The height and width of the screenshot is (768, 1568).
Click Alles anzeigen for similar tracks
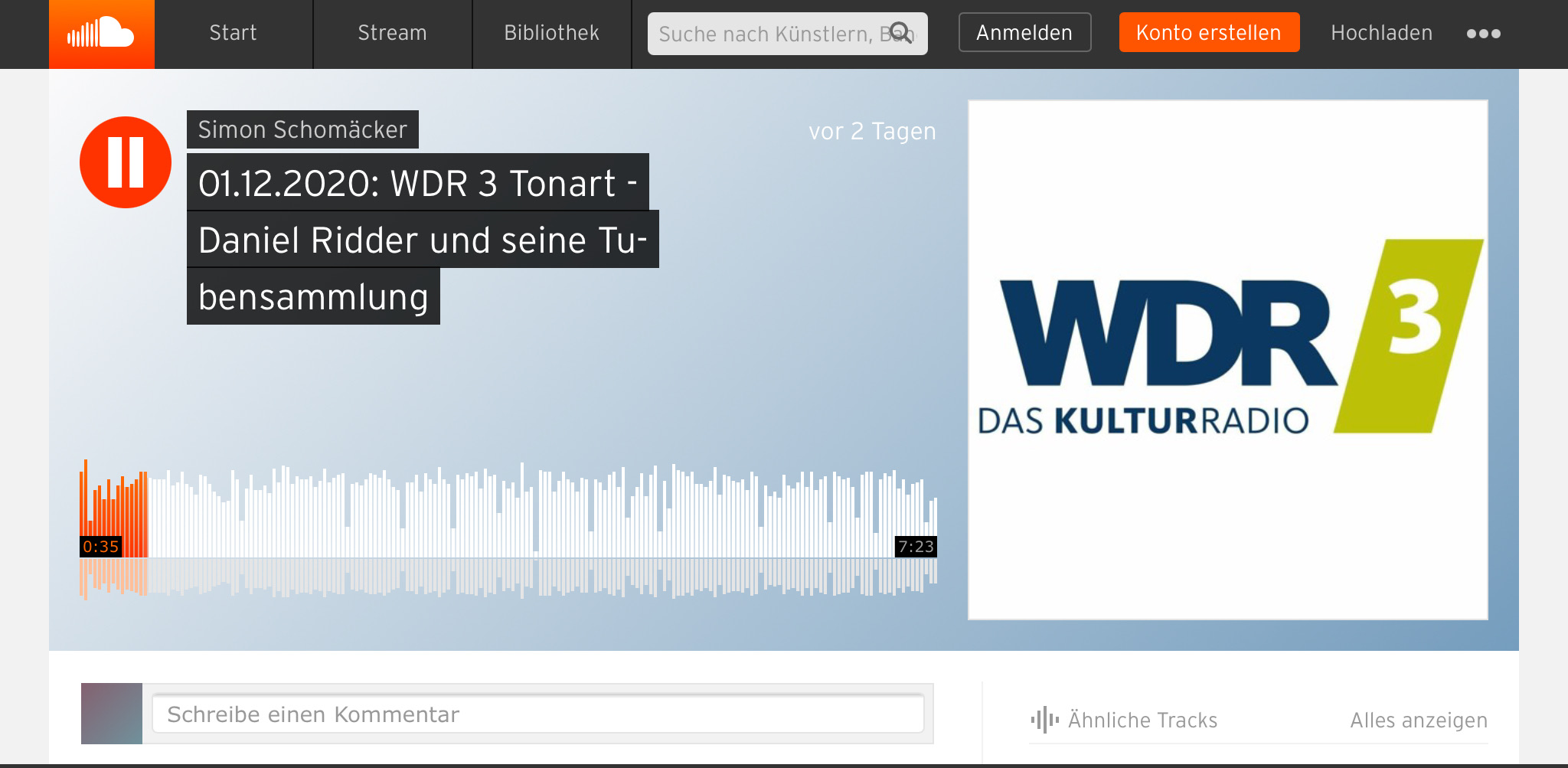click(x=1419, y=721)
